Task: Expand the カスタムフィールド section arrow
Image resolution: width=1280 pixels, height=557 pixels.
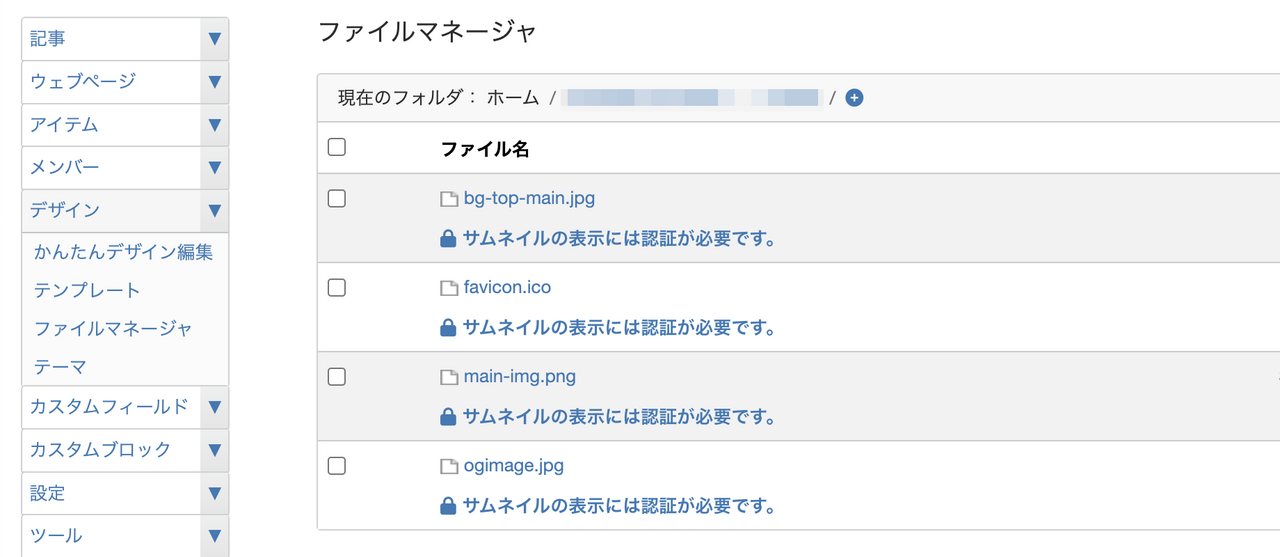Action: (x=214, y=407)
